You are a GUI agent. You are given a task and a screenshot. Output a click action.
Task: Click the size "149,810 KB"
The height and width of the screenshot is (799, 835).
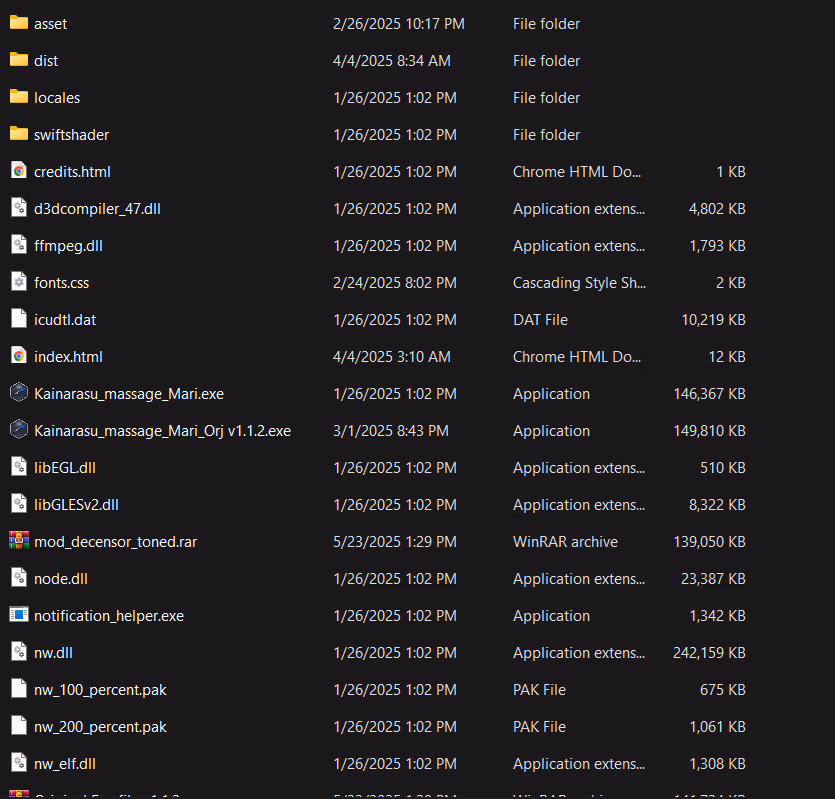(709, 431)
